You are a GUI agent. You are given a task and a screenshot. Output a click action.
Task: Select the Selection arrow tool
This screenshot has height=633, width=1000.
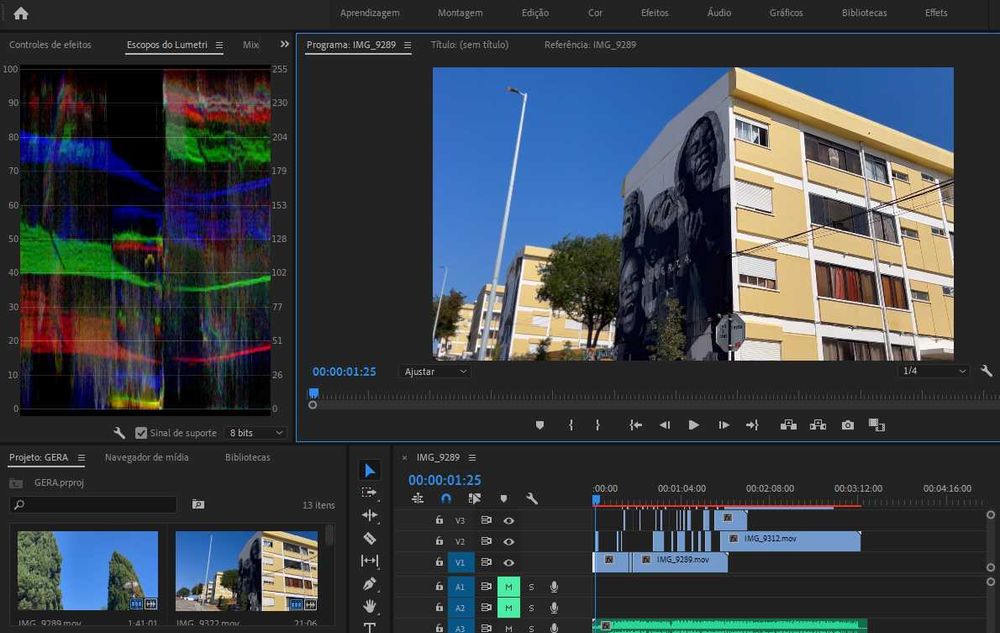tap(370, 470)
